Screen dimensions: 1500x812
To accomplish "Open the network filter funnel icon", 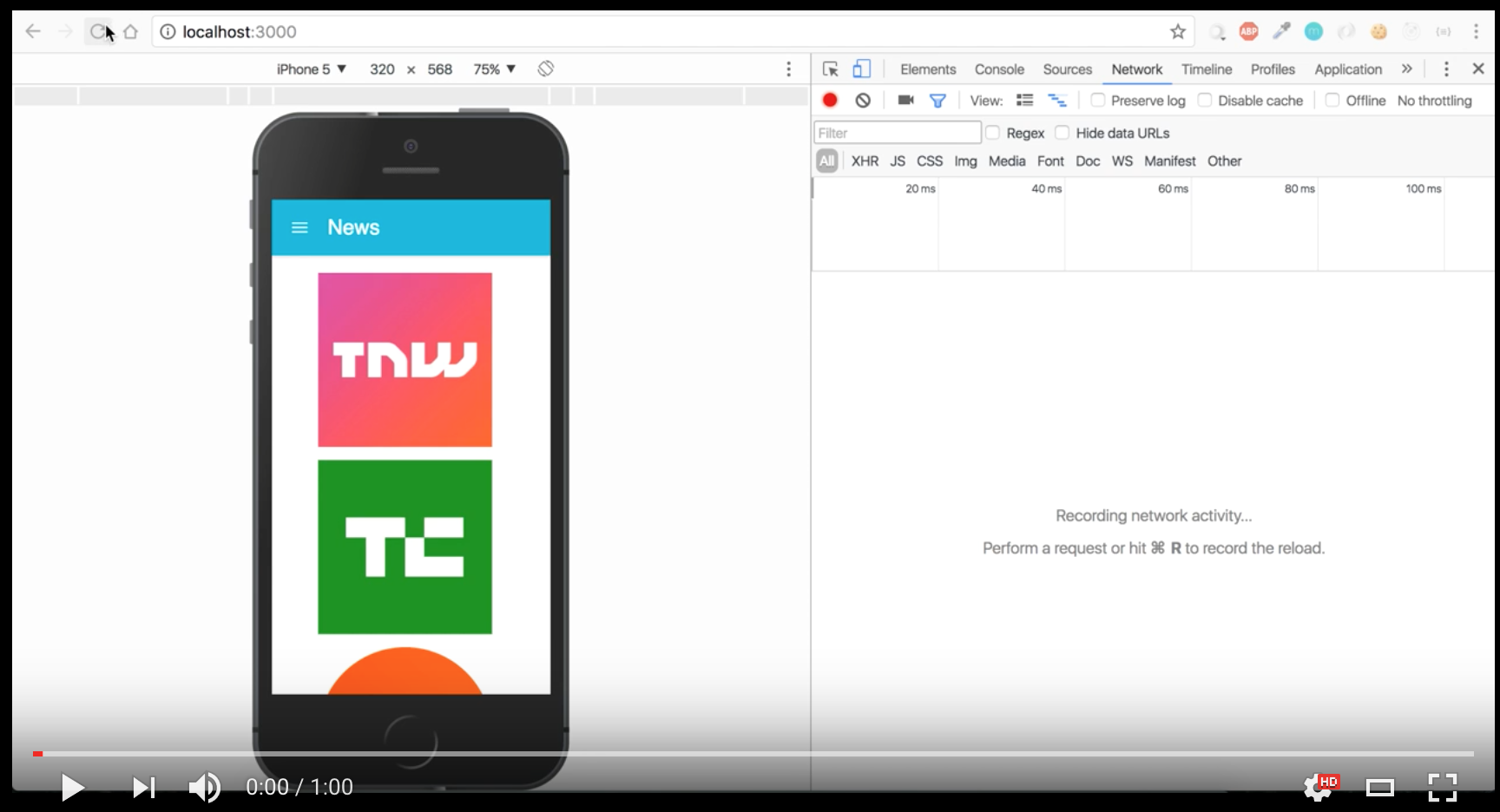I will [x=937, y=100].
